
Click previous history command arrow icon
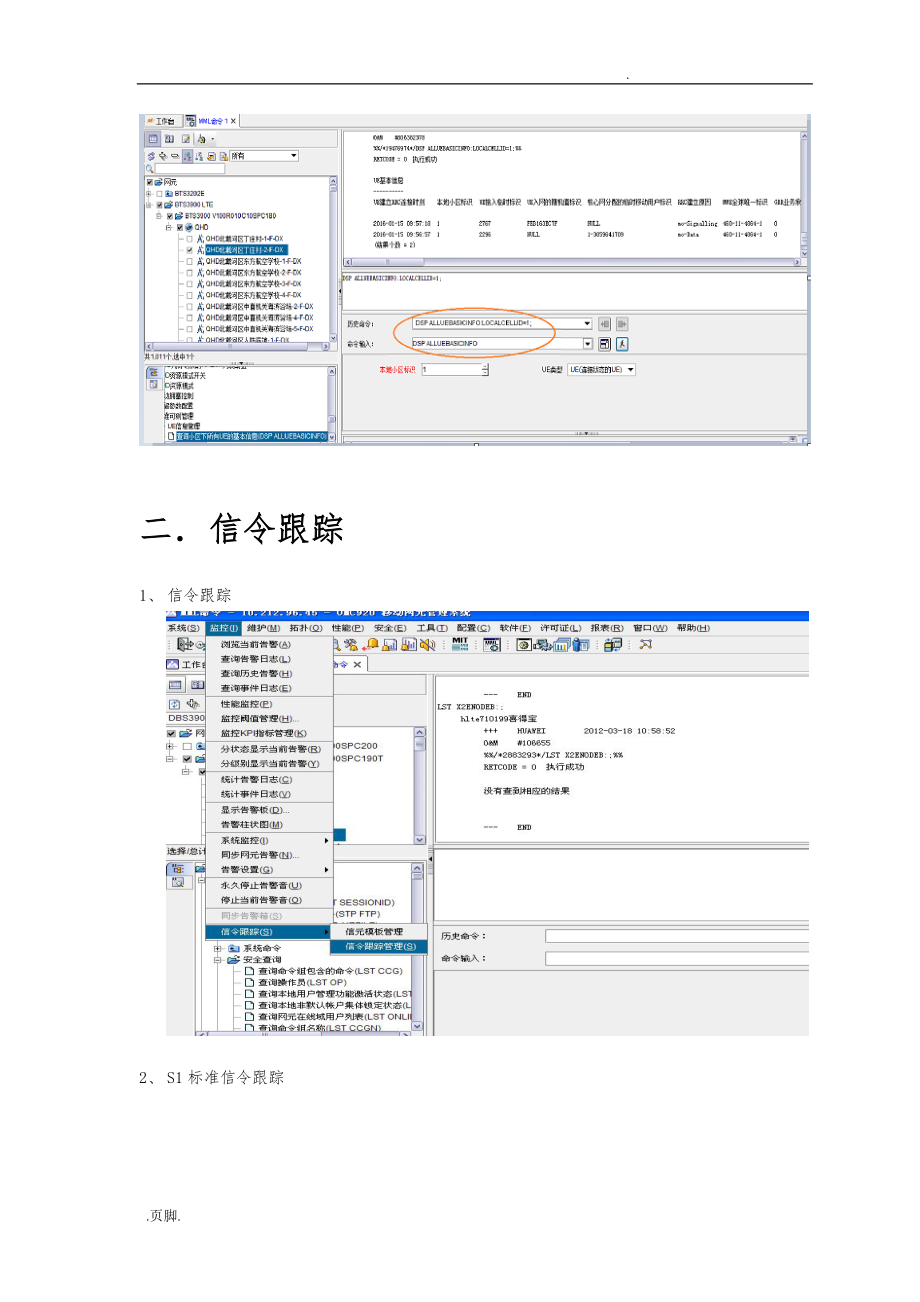coord(604,323)
